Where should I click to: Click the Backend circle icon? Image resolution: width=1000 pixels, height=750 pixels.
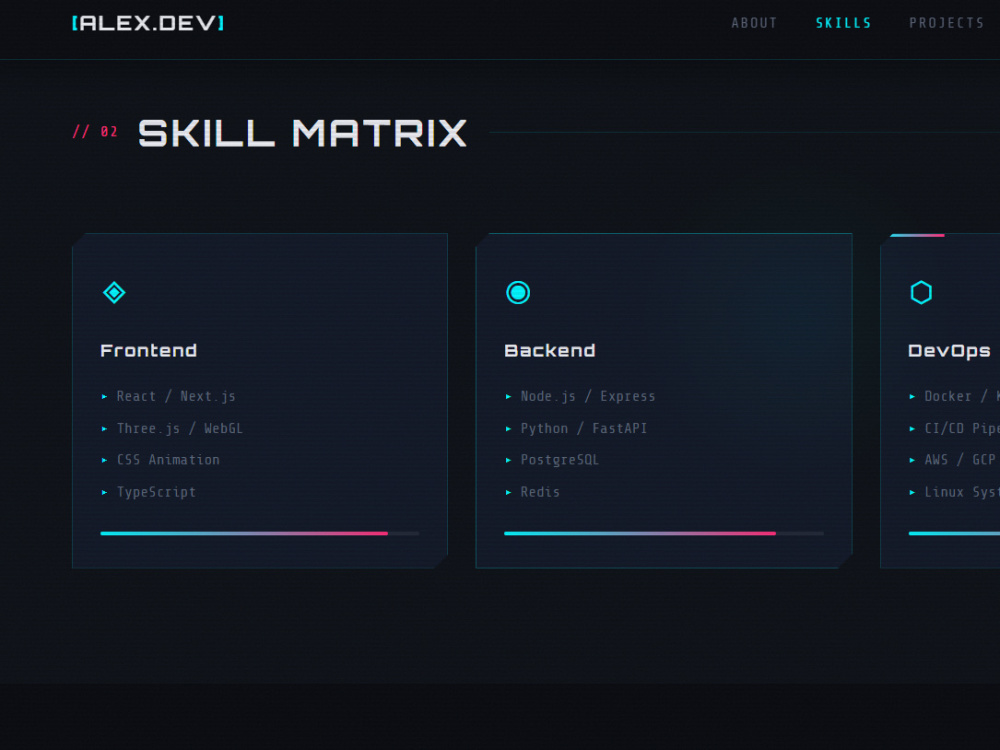(518, 293)
